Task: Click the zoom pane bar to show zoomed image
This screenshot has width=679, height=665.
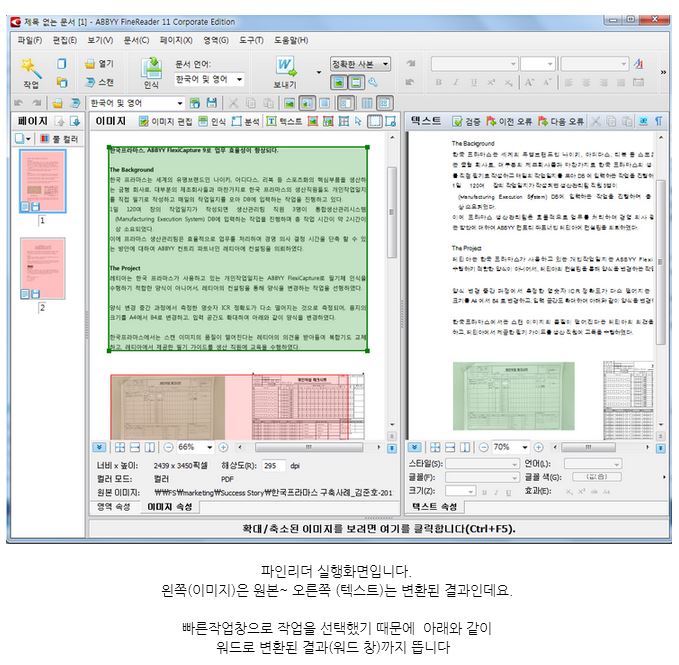Action: [378, 529]
